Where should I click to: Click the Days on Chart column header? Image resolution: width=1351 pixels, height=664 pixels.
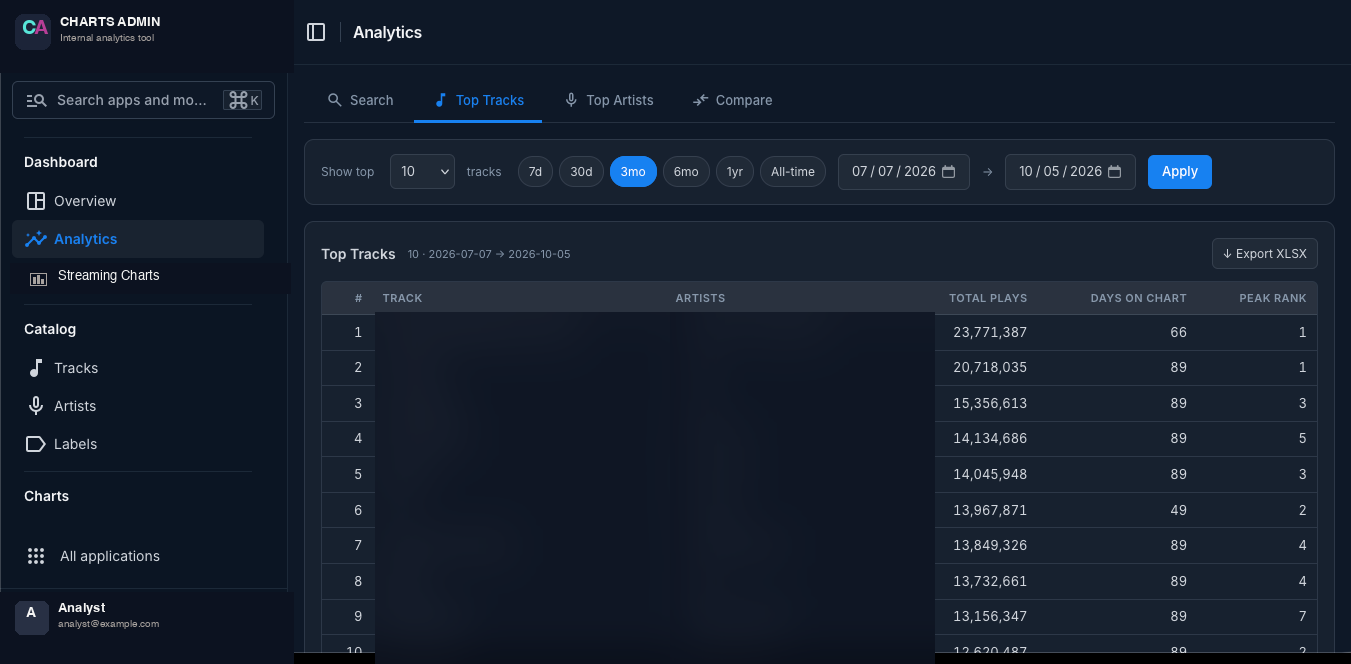point(1138,298)
